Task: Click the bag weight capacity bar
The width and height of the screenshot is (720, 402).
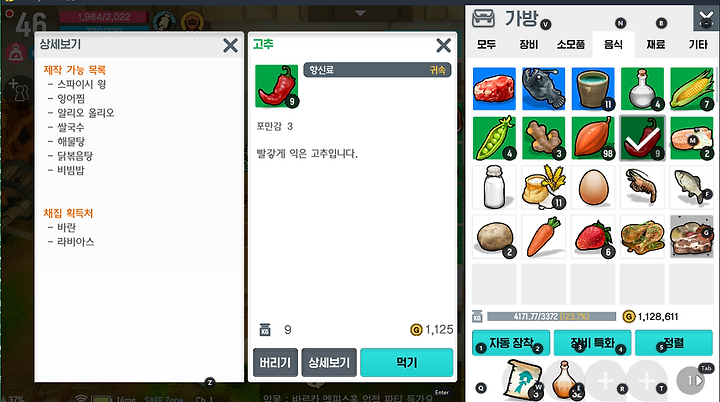Action: point(551,317)
